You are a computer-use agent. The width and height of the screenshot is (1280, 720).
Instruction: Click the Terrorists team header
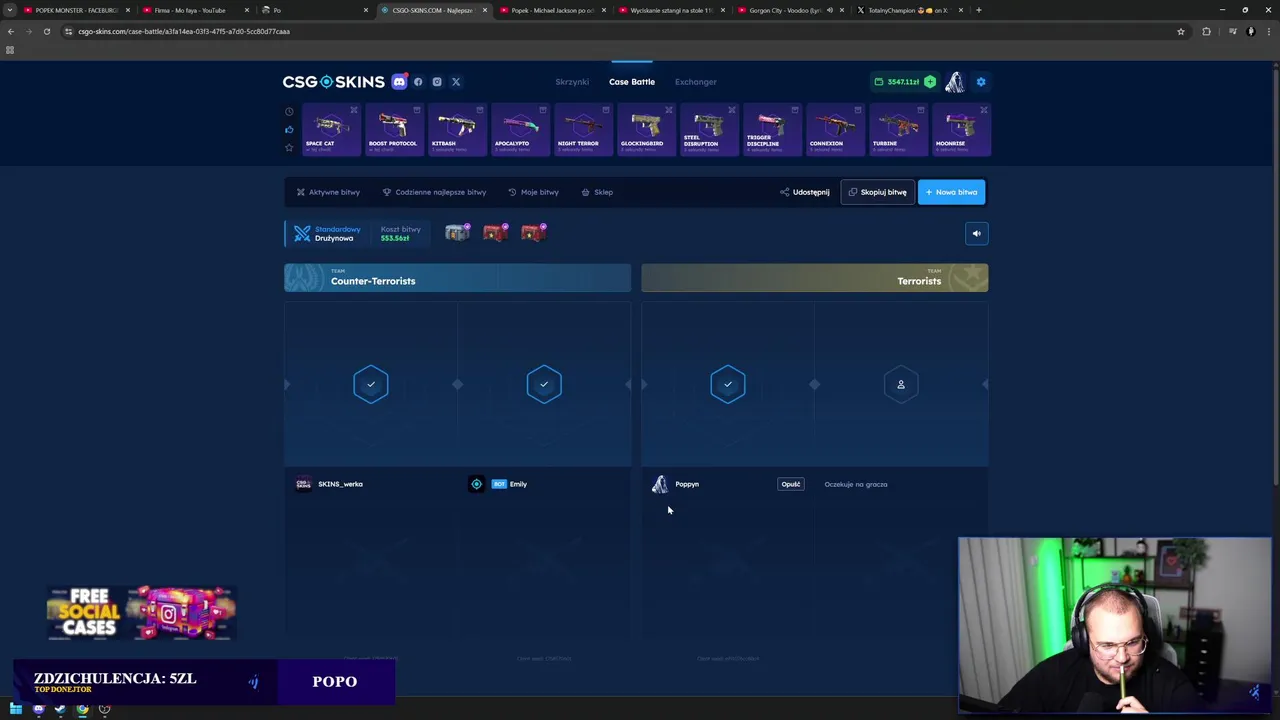pyautogui.click(x=815, y=278)
